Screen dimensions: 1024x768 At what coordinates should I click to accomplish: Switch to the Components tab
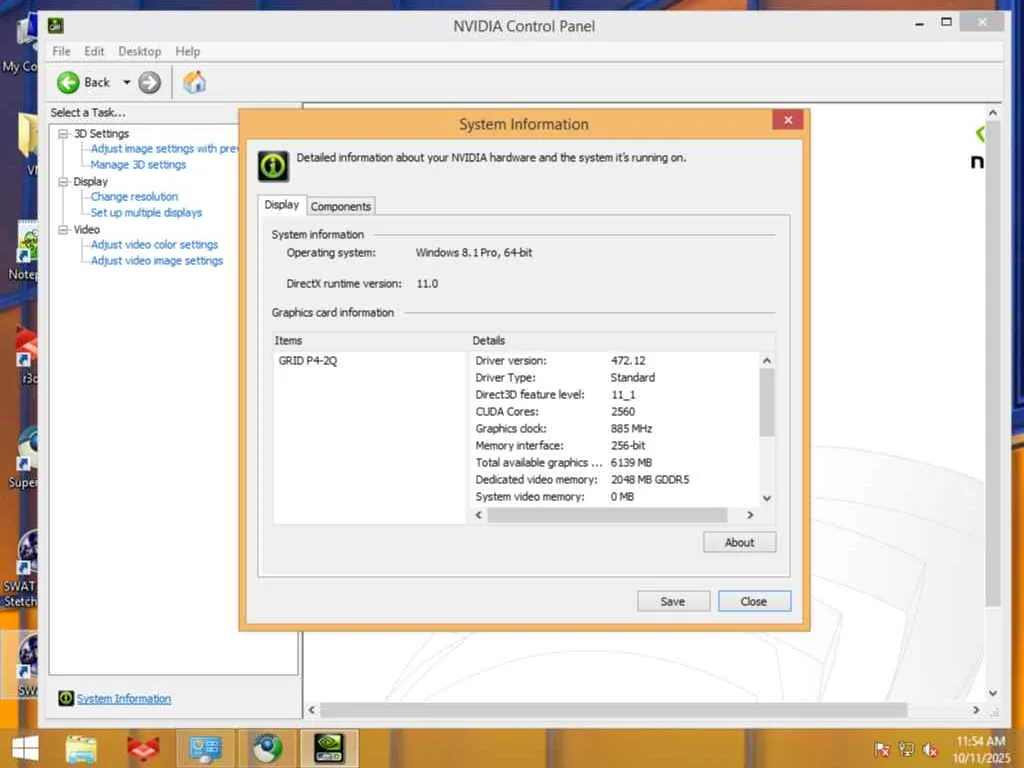point(341,206)
